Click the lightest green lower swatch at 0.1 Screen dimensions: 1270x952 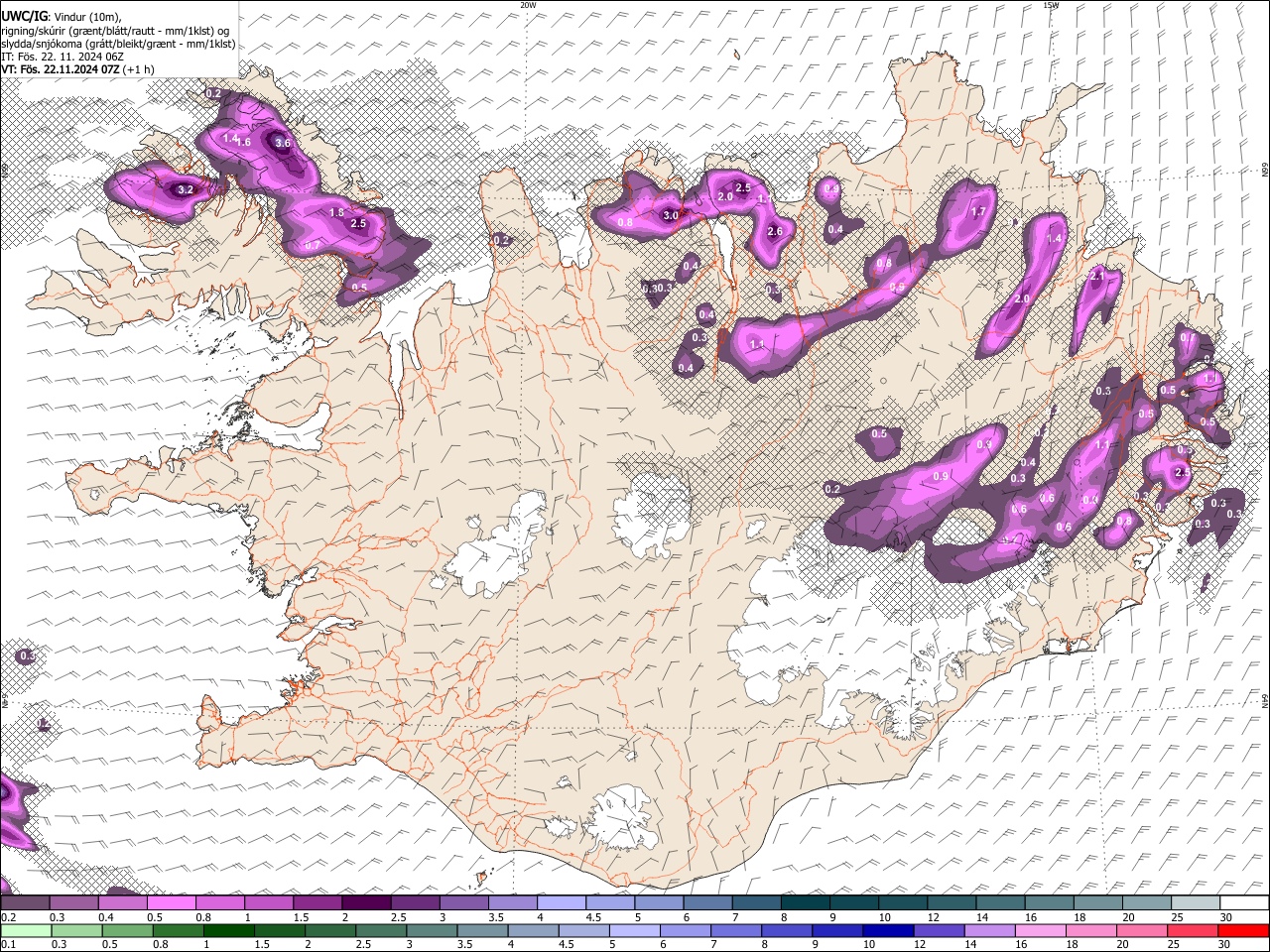point(26,930)
